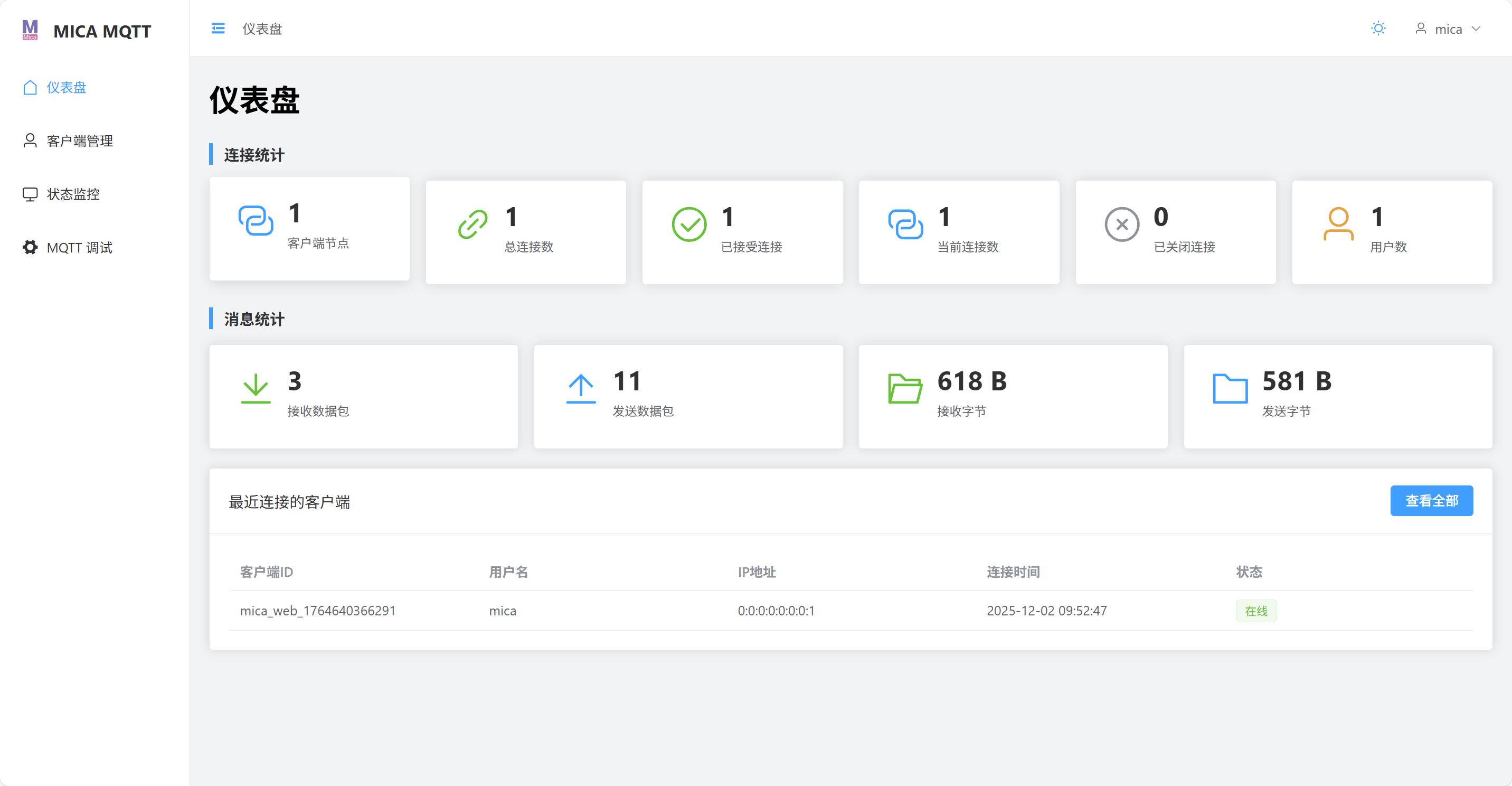Toggle the light/dark theme sun icon
Image resolution: width=1512 pixels, height=786 pixels.
click(x=1378, y=28)
